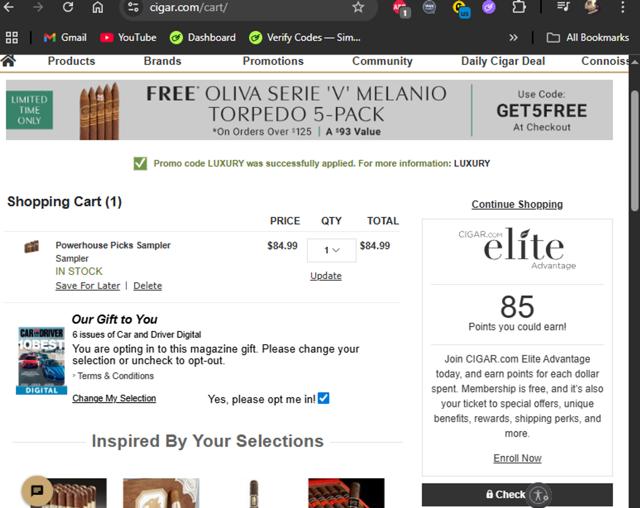Expand Terms & Conditions for magazine gift
640x508 pixels.
pyautogui.click(x=116, y=376)
